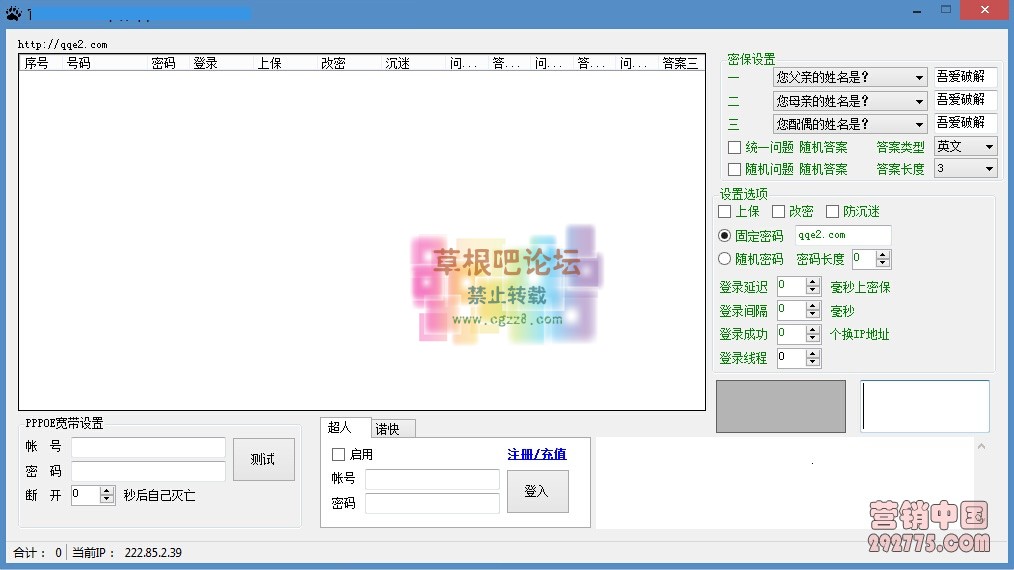Screen dimensions: 1014x570
Task: Check the 统一问题 option
Action: click(x=735, y=147)
